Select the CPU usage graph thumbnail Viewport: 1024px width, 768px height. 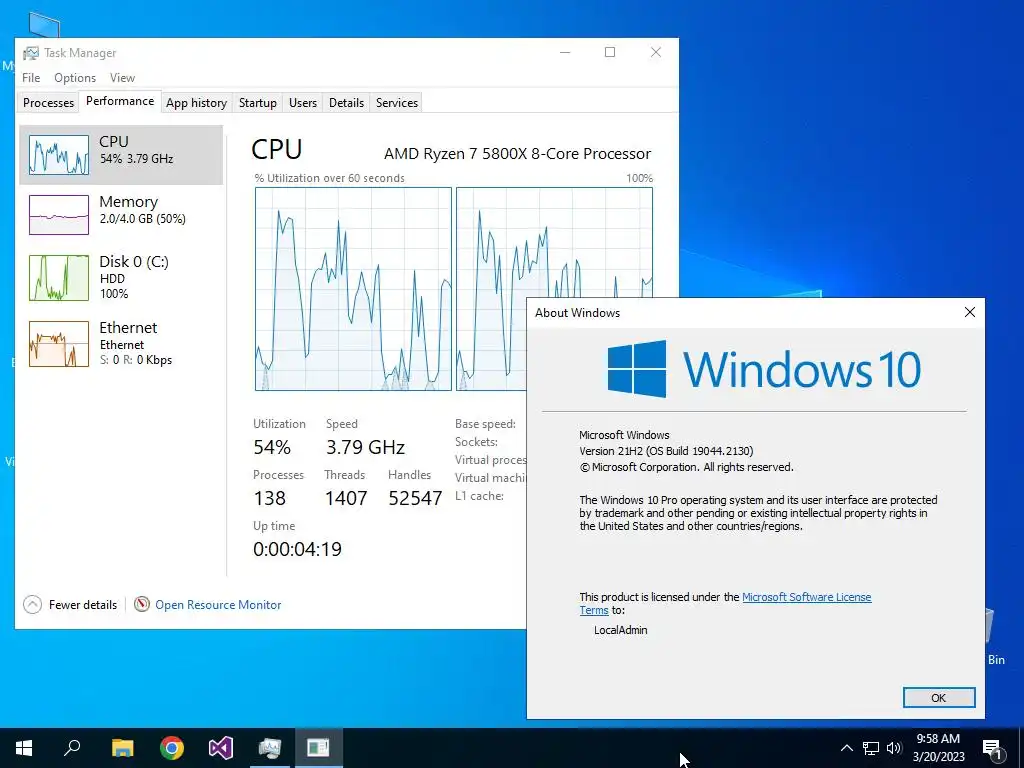pyautogui.click(x=59, y=155)
